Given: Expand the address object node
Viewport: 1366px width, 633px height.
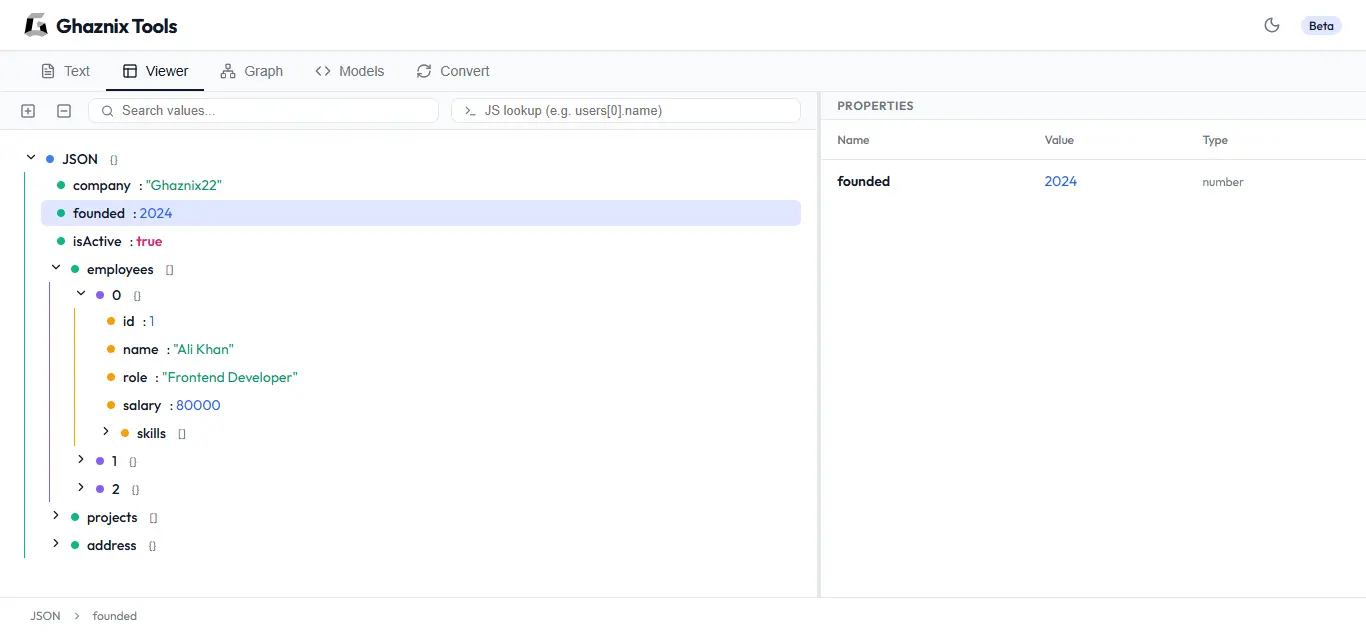Looking at the screenshot, I should [x=56, y=545].
